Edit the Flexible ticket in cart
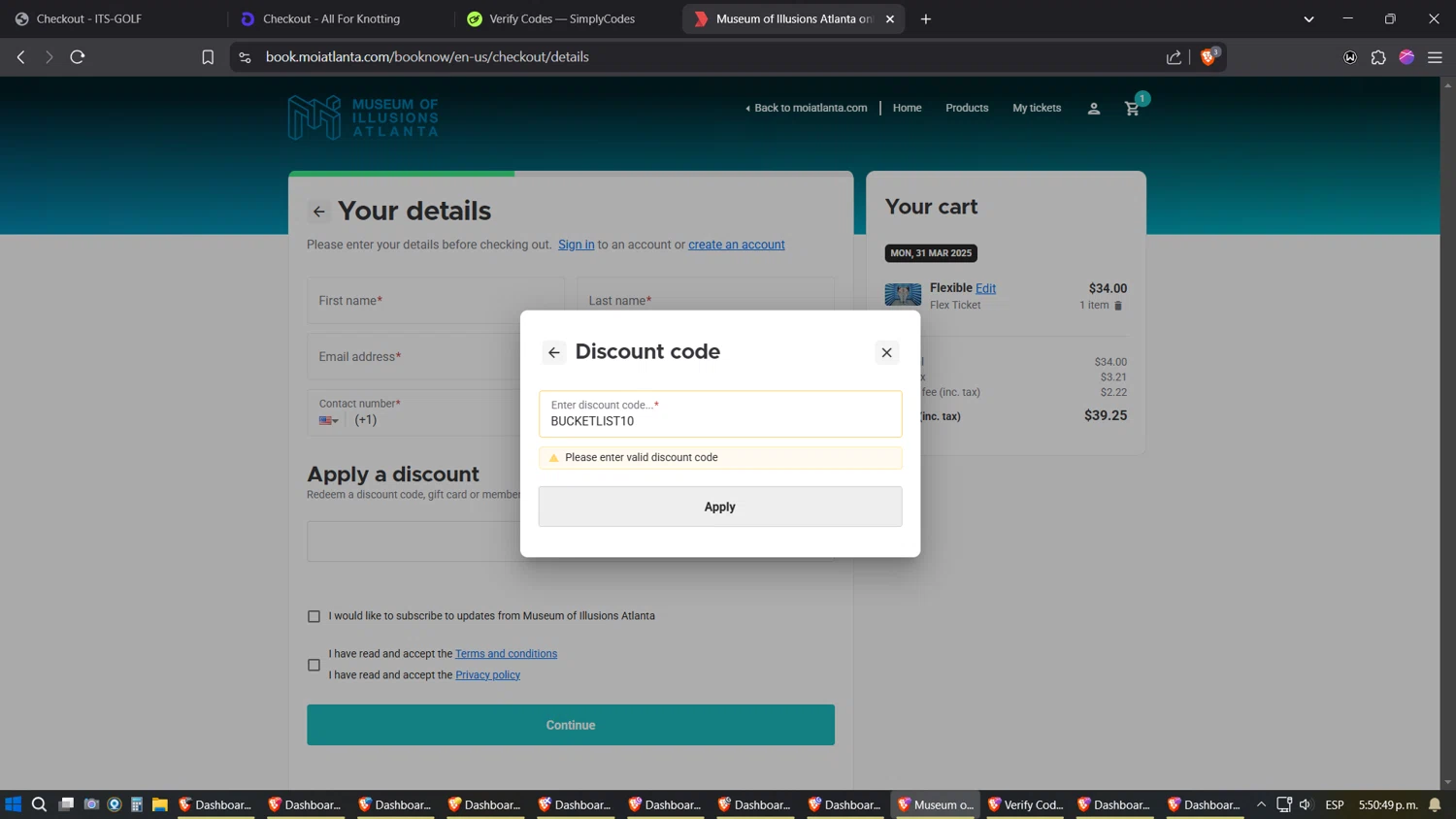Screen dimensions: 1456x819 pos(985,288)
